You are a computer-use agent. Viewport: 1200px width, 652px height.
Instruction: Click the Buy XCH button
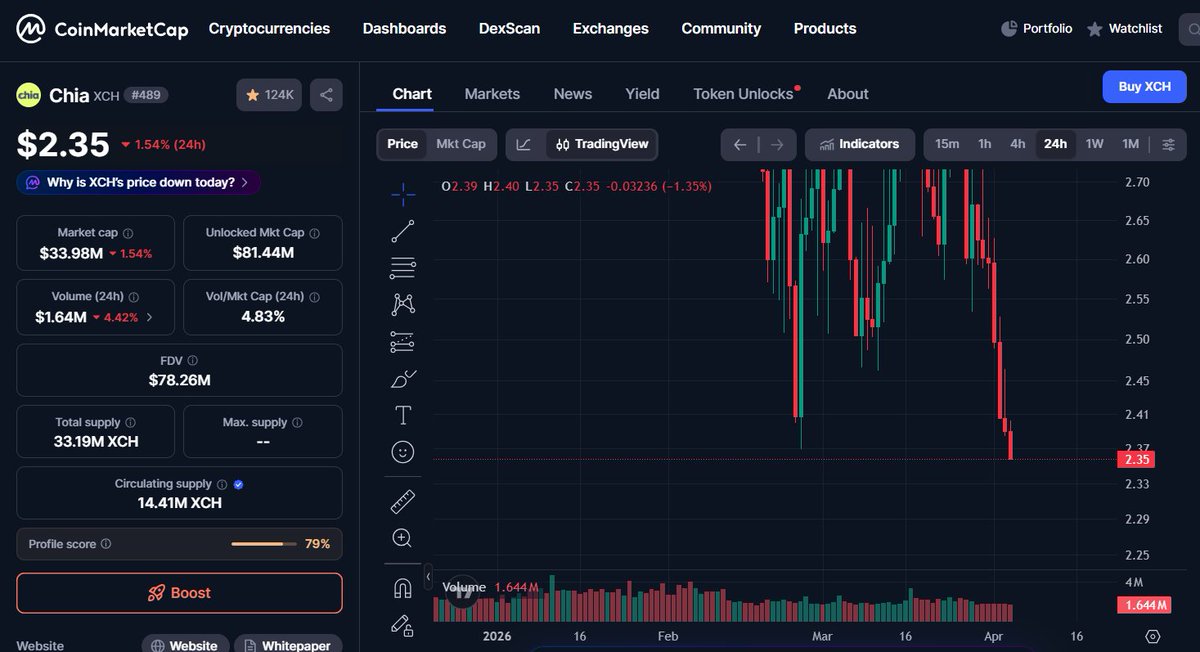(1145, 87)
